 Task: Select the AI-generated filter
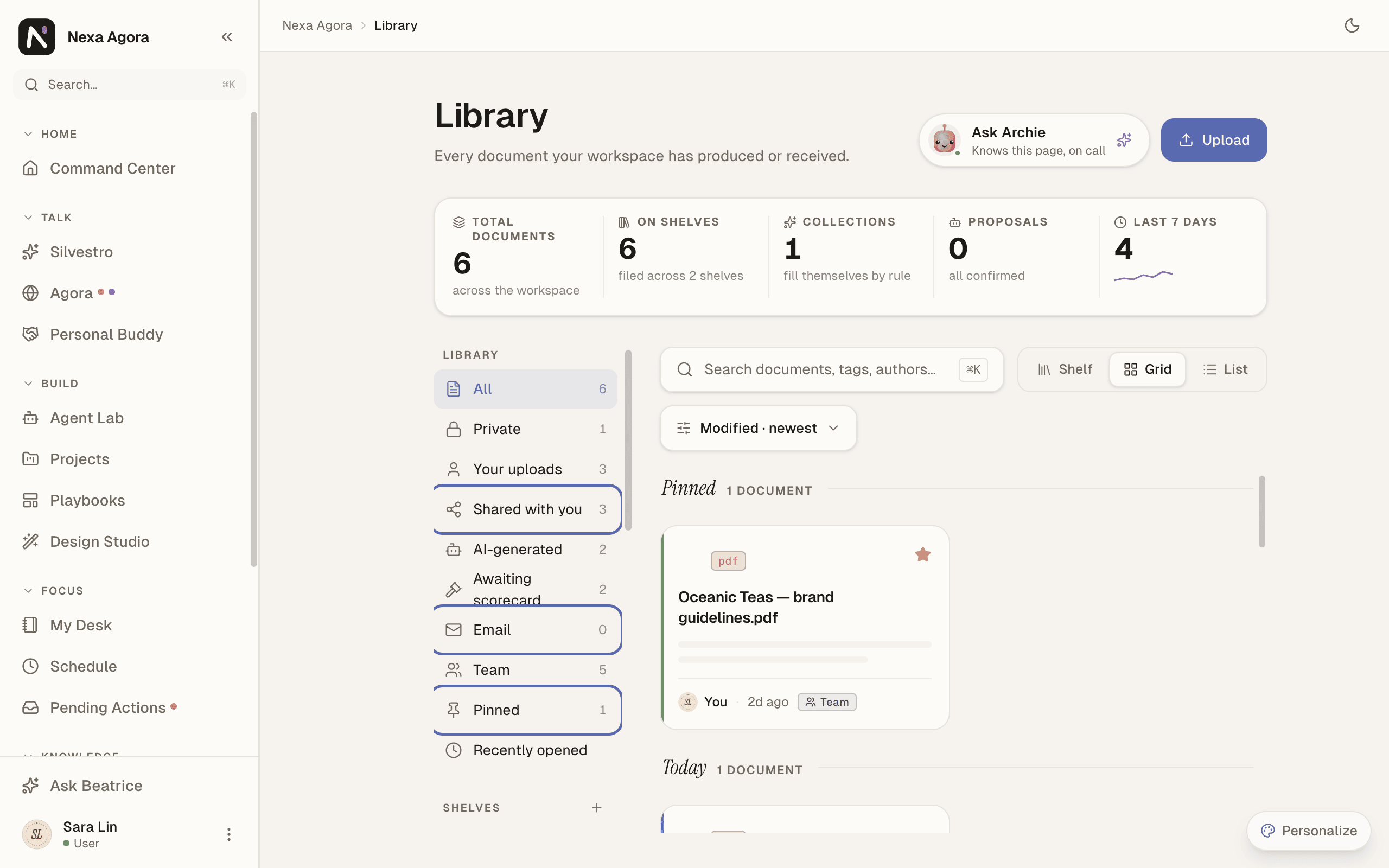point(526,550)
